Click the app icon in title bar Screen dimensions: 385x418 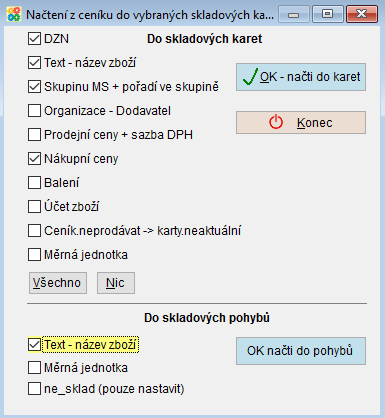point(14,14)
